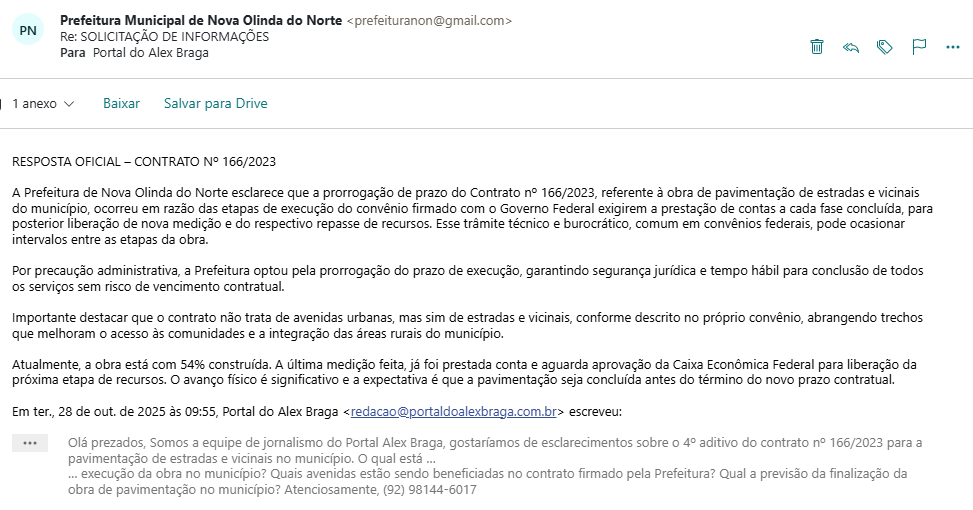Delete this email with the trash icon
Screen dimensions: 973x510
coord(817,47)
